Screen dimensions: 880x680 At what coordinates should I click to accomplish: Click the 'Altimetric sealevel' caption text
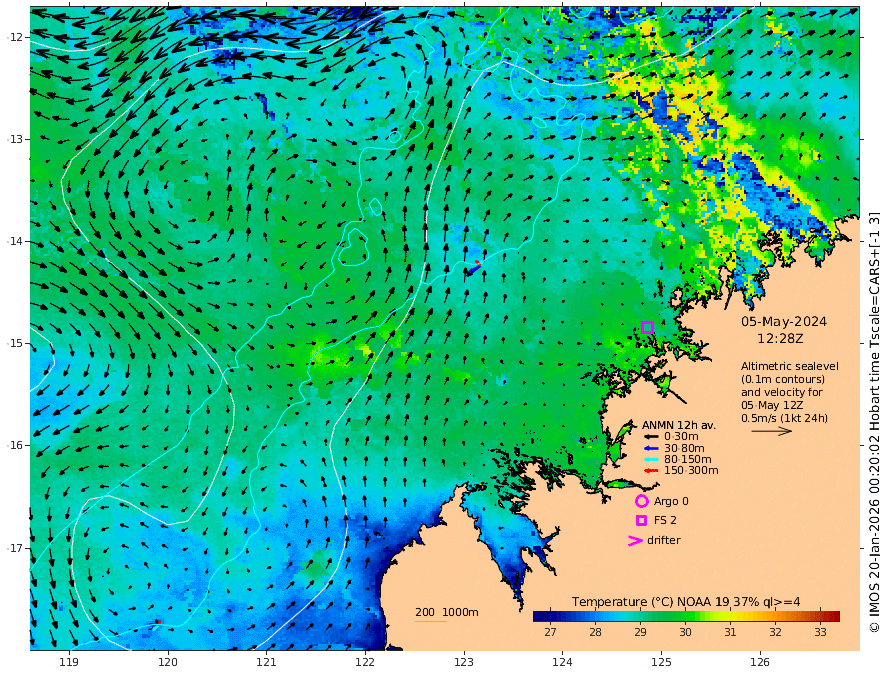(x=790, y=366)
